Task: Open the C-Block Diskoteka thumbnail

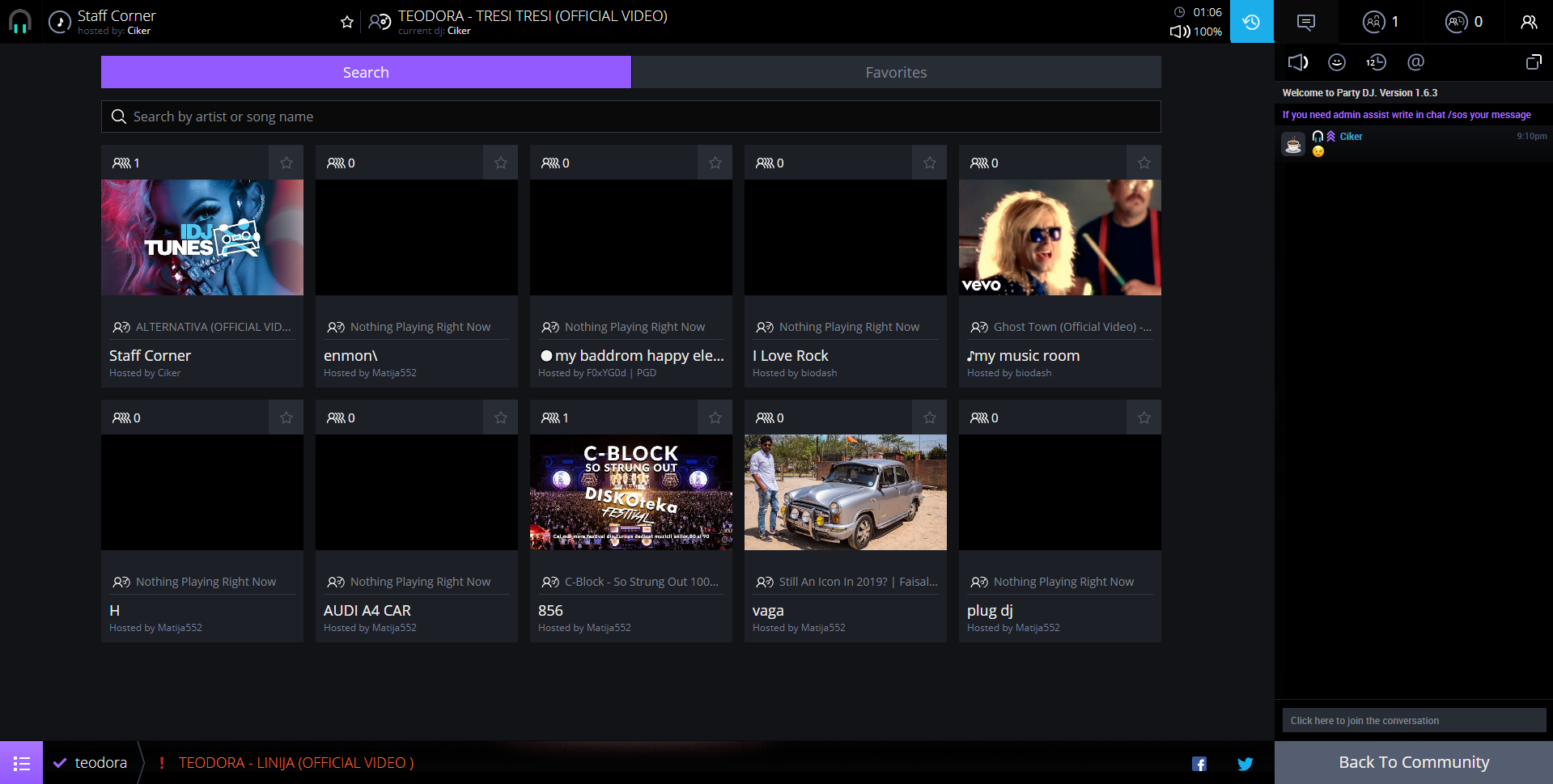Action: point(631,492)
